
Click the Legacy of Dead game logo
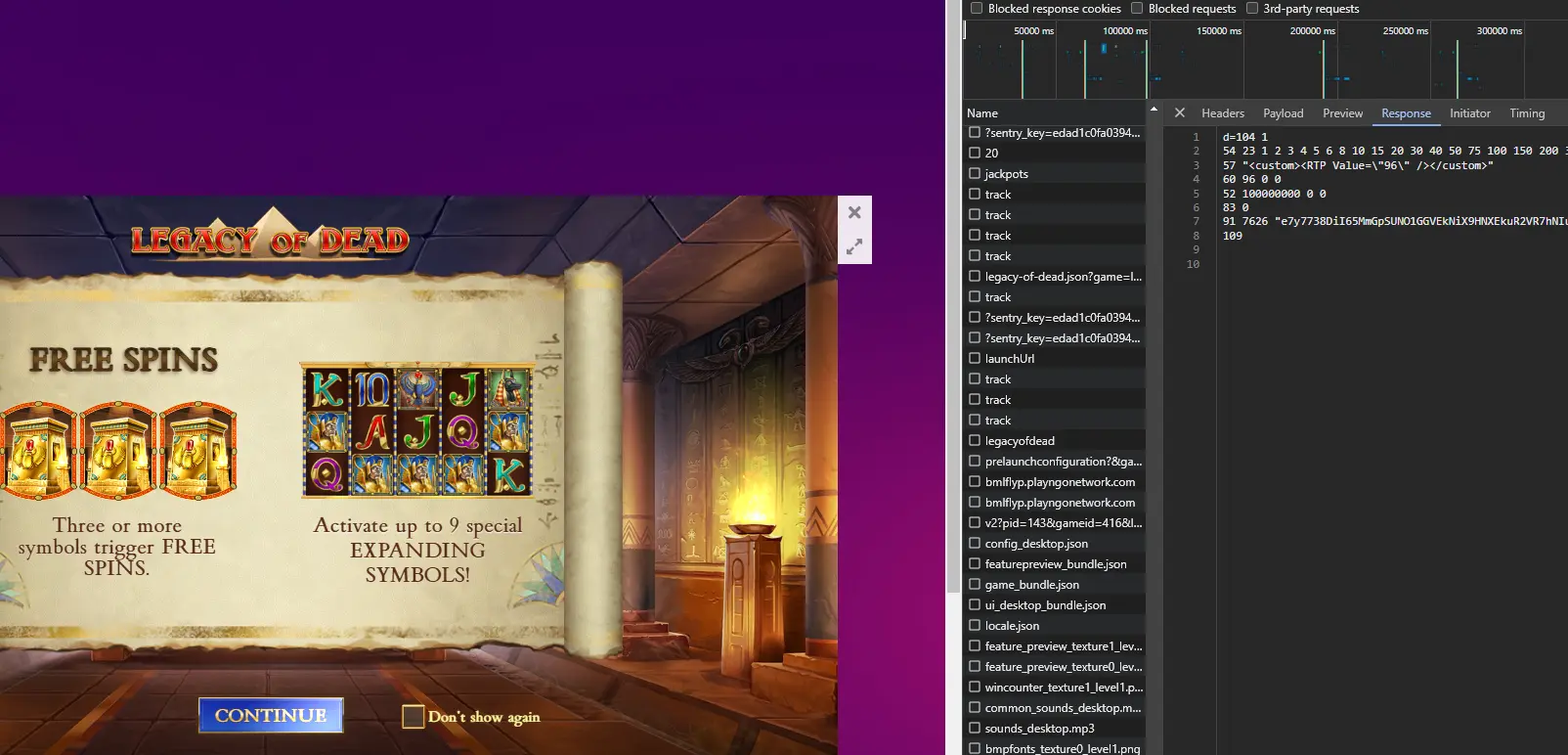pyautogui.click(x=271, y=236)
